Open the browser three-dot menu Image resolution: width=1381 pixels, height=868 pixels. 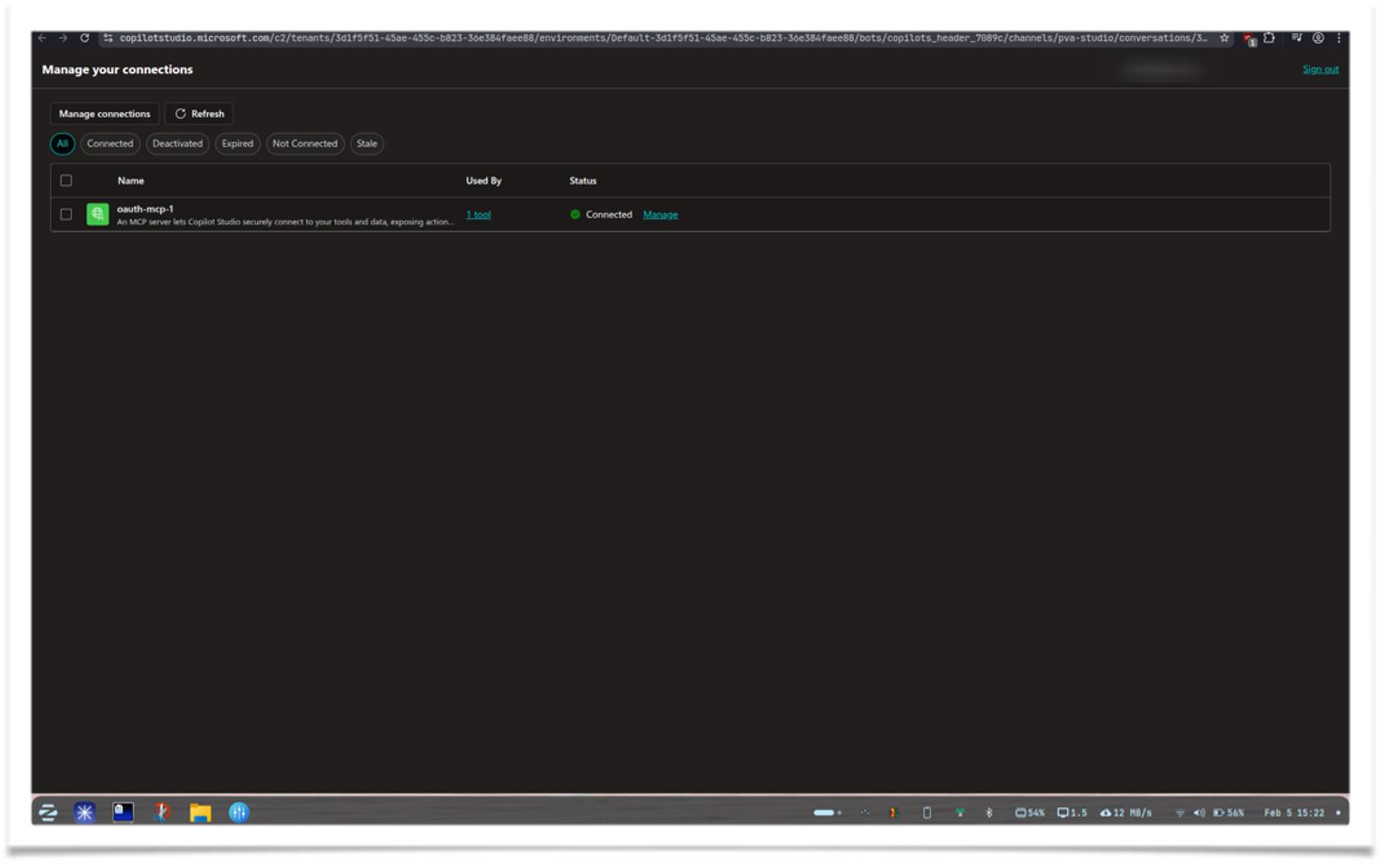(1340, 38)
